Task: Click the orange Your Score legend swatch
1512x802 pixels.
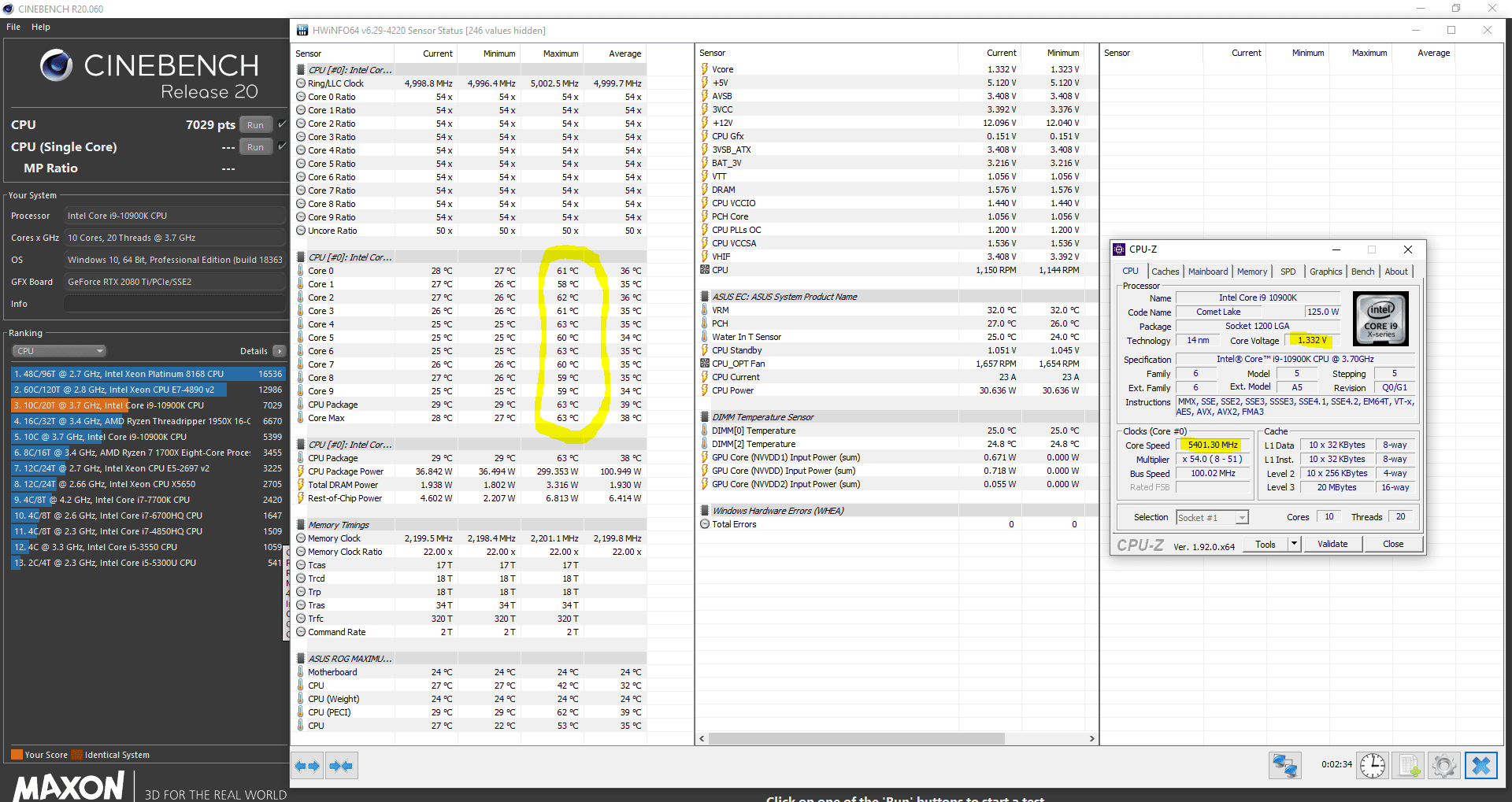Action: 17,755
